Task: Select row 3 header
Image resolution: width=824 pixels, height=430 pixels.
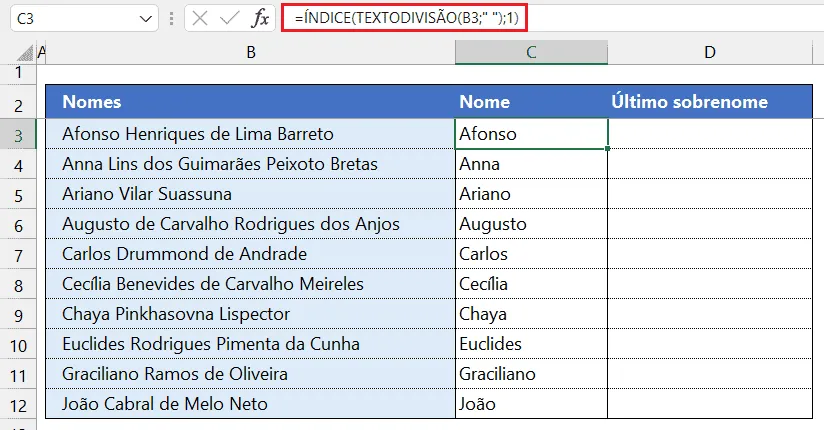Action: click(18, 135)
